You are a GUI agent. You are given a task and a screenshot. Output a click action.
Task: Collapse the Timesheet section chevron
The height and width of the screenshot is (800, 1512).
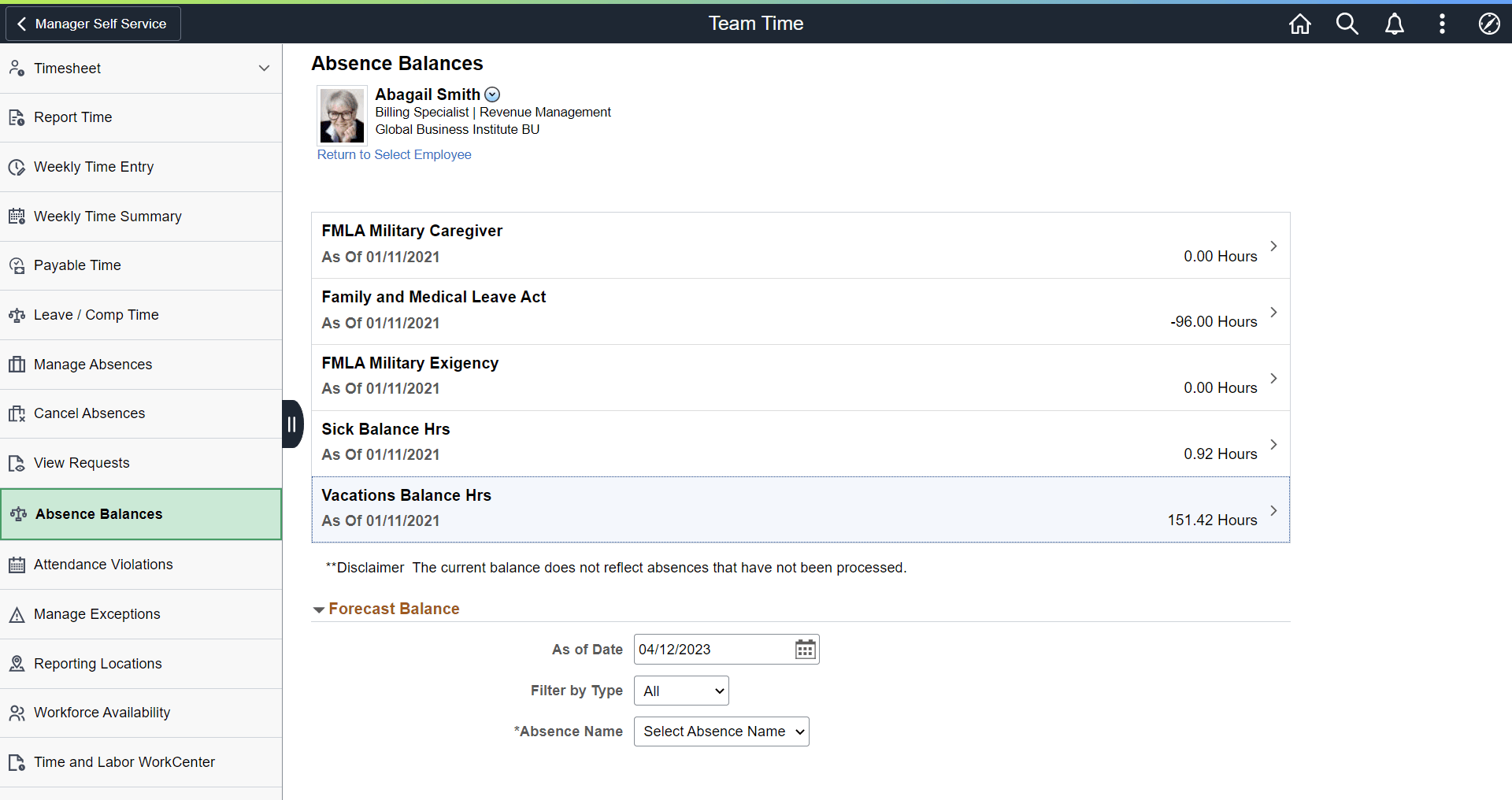(264, 69)
